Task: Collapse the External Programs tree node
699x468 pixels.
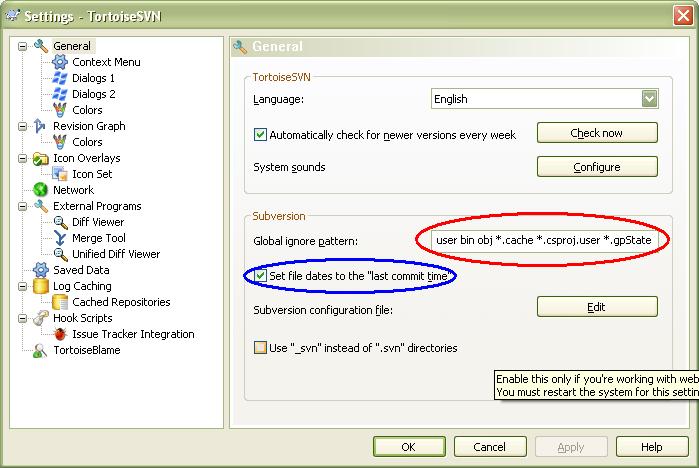Action: pyautogui.click(x=22, y=206)
